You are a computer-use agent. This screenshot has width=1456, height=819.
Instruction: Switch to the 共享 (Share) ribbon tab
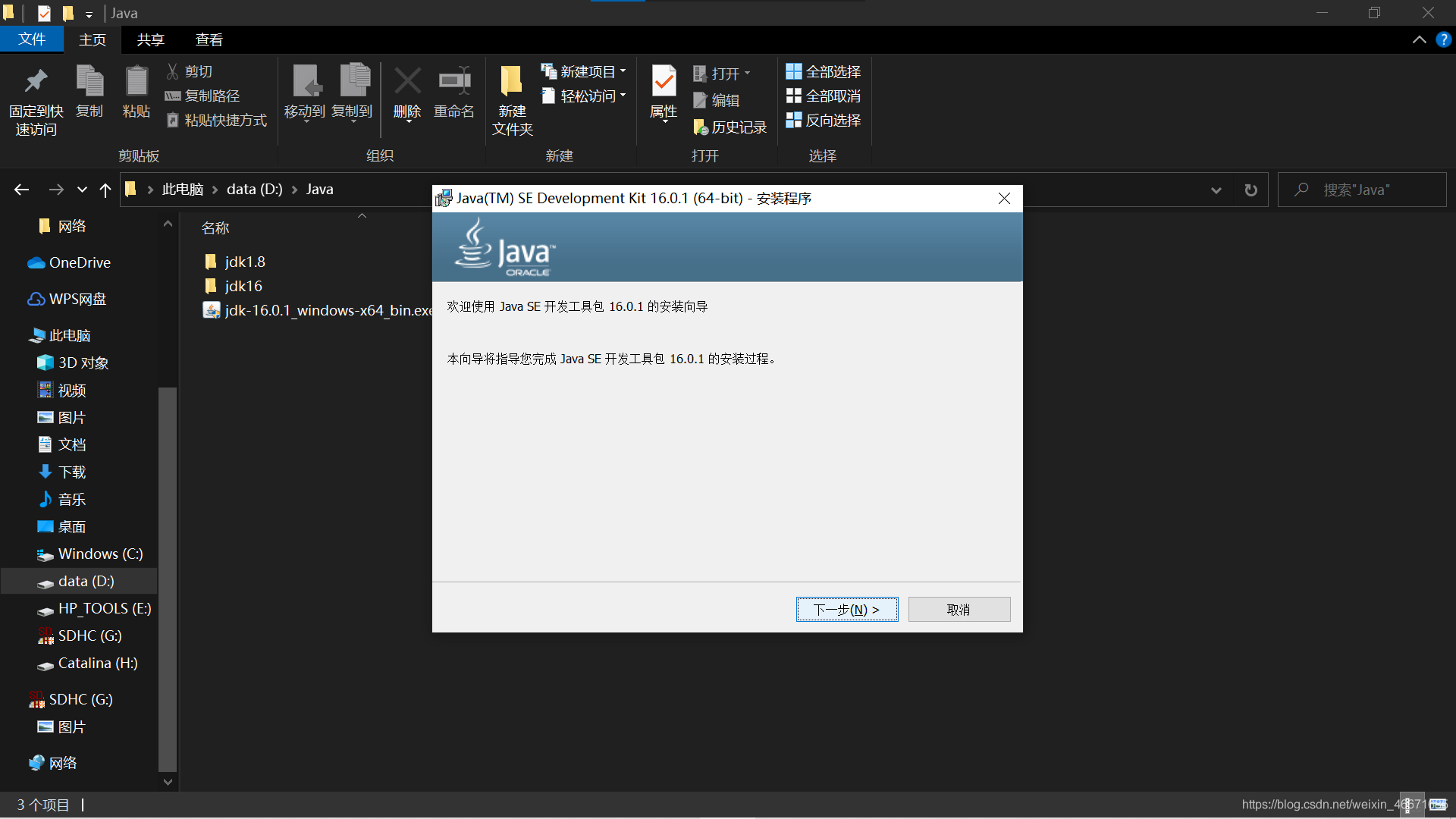tap(150, 39)
